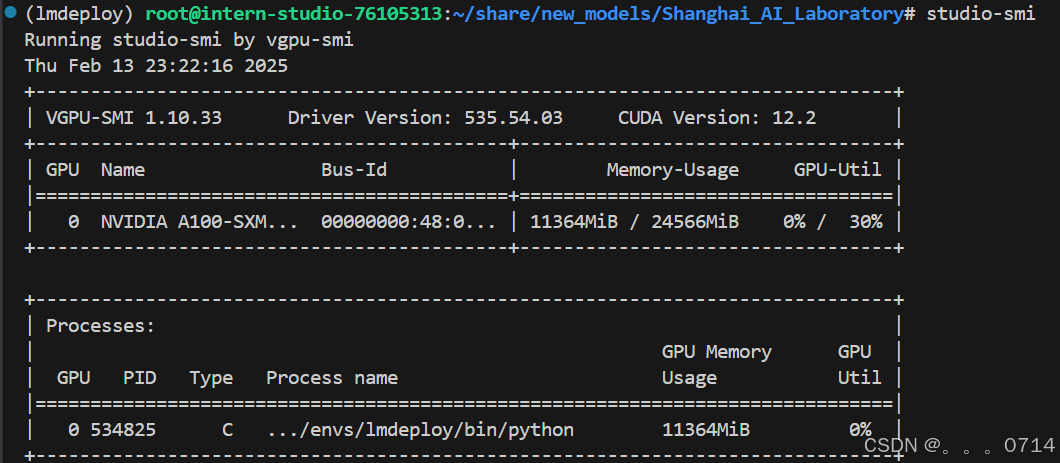The height and width of the screenshot is (463, 1060).
Task: Click the Type column header
Action: 211,378
